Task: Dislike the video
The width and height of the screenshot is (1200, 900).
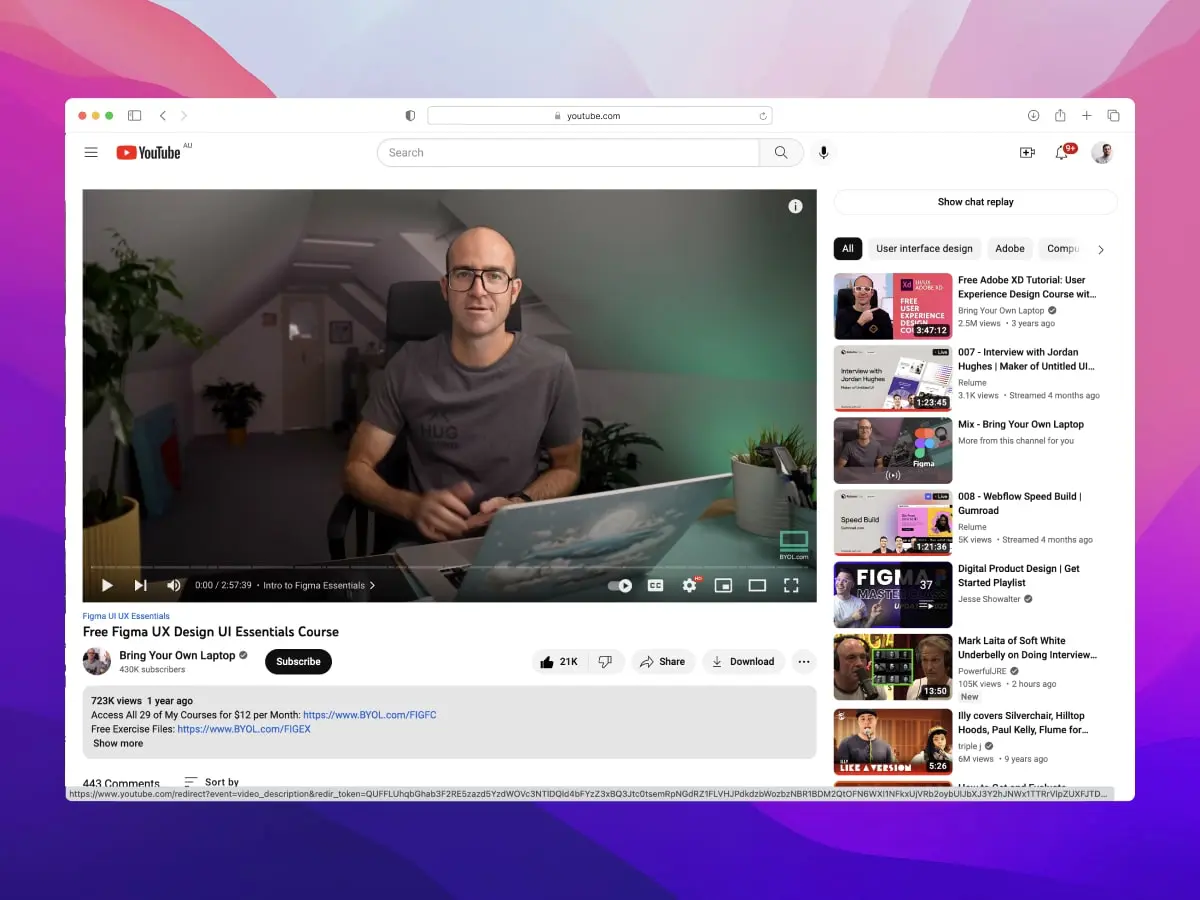Action: 606,662
